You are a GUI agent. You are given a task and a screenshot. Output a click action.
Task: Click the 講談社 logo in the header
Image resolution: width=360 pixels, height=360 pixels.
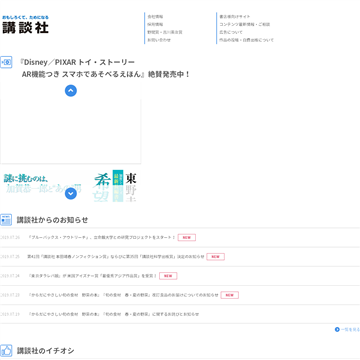(x=25, y=27)
